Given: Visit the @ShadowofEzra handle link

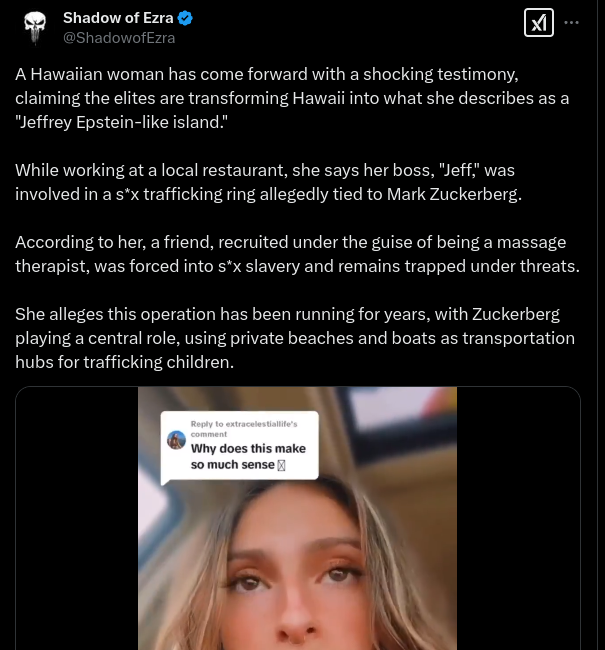Looking at the screenshot, I should 119,38.
